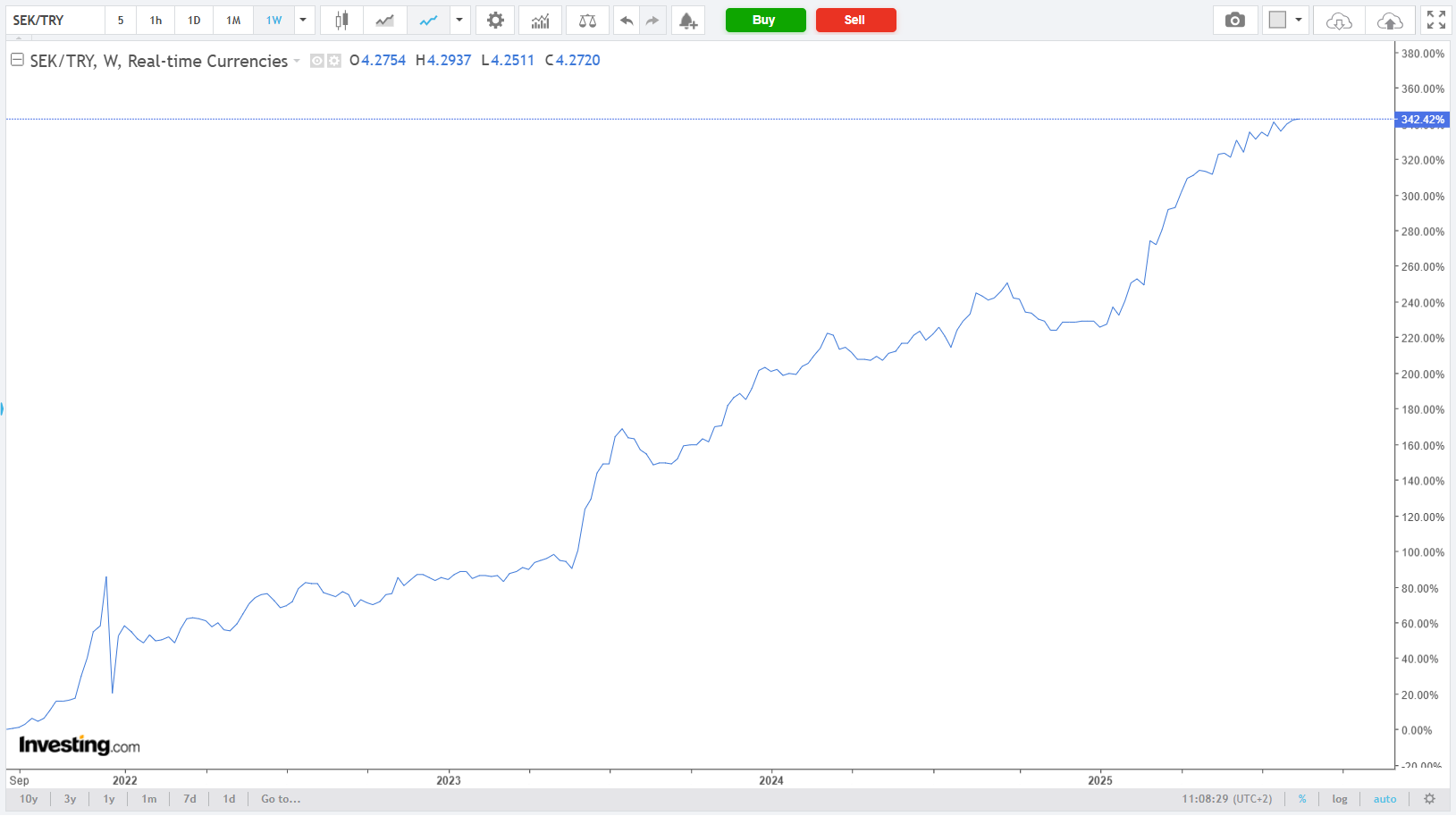Click the compare symbols scales icon
Image resolution: width=1456 pixels, height=816 pixels.
click(x=587, y=21)
